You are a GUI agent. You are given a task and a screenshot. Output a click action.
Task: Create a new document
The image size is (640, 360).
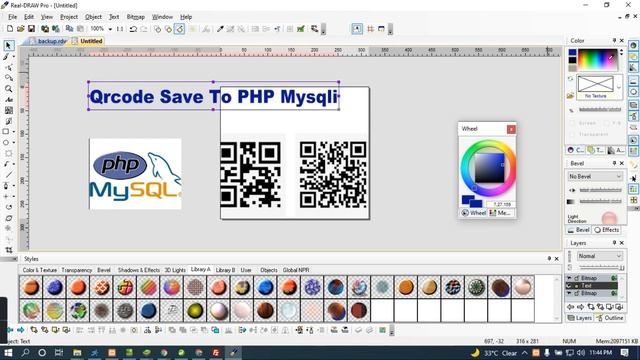pos(10,29)
